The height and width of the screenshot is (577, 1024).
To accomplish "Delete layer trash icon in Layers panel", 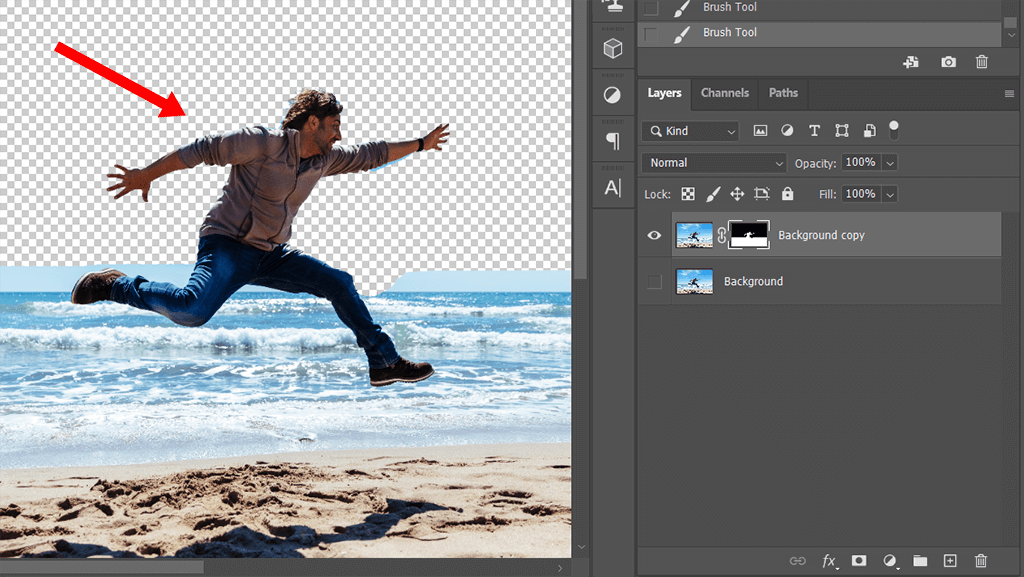I will coord(980,561).
